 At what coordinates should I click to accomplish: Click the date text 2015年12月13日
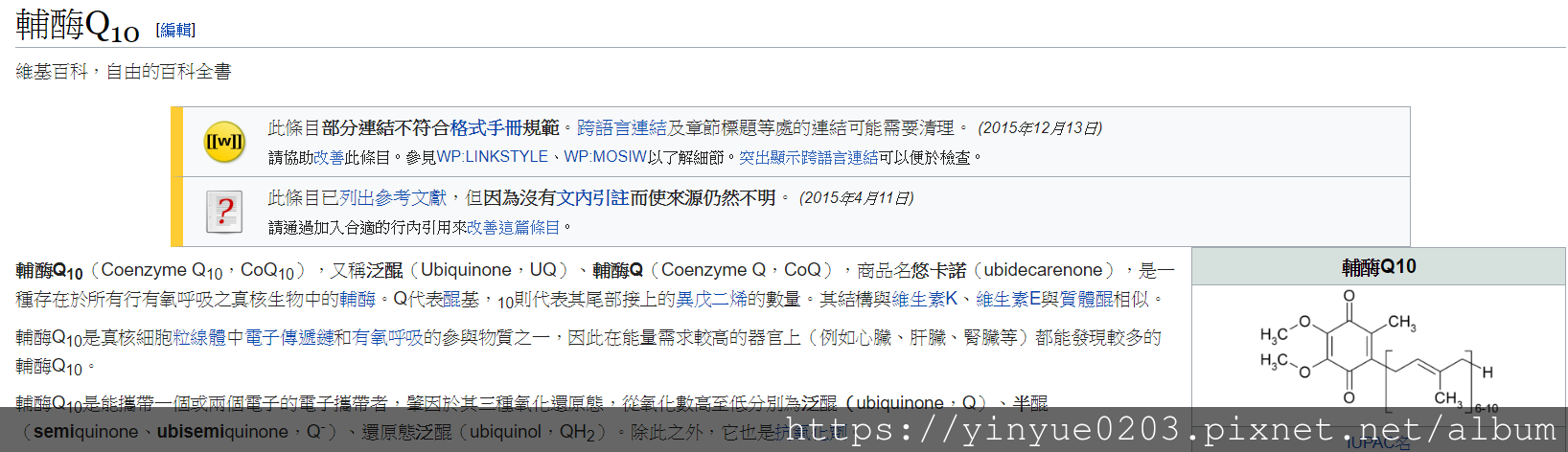pyautogui.click(x=1040, y=127)
